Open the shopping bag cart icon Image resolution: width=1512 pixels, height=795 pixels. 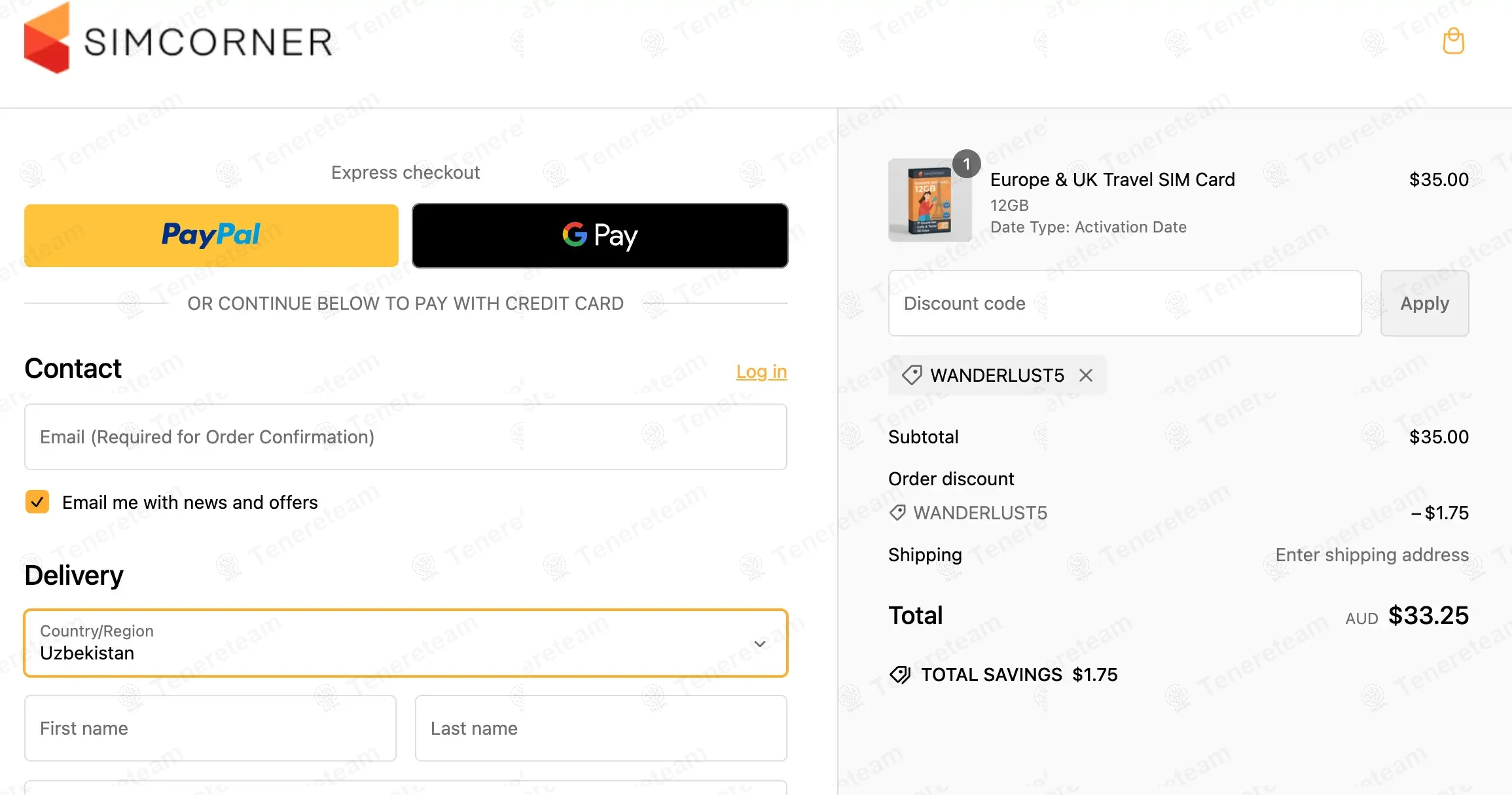(x=1453, y=41)
